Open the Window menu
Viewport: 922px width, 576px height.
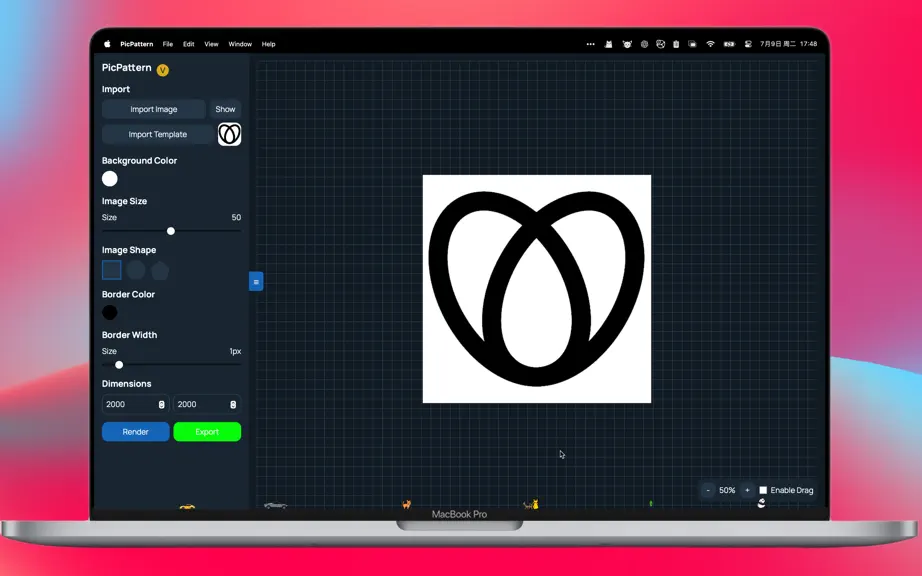coord(240,44)
